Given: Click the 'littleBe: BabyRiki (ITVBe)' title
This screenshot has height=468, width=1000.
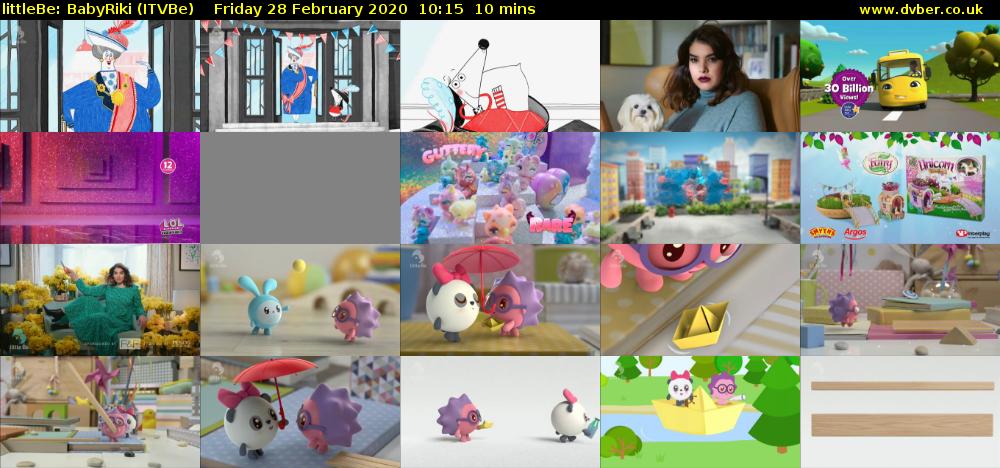Looking at the screenshot, I should click(x=97, y=10).
